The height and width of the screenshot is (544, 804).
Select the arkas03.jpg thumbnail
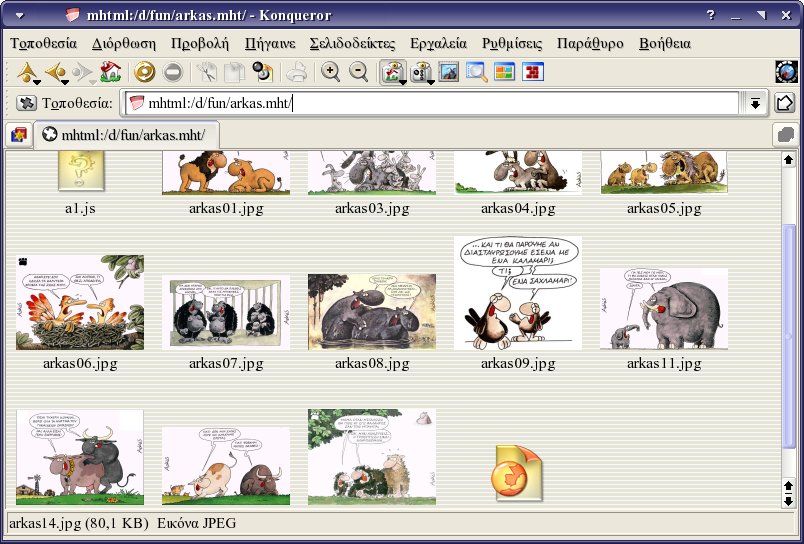(x=372, y=173)
